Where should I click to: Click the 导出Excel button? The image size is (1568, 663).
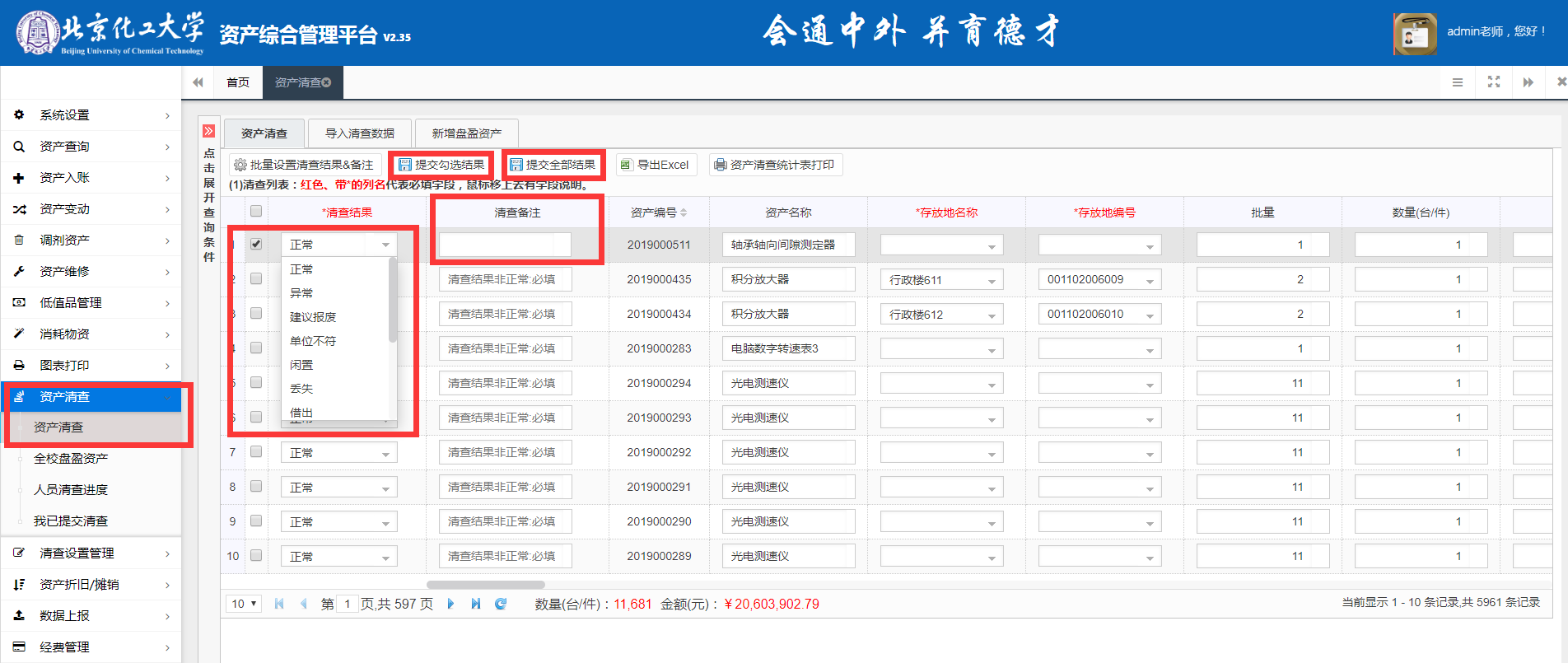pos(656,165)
